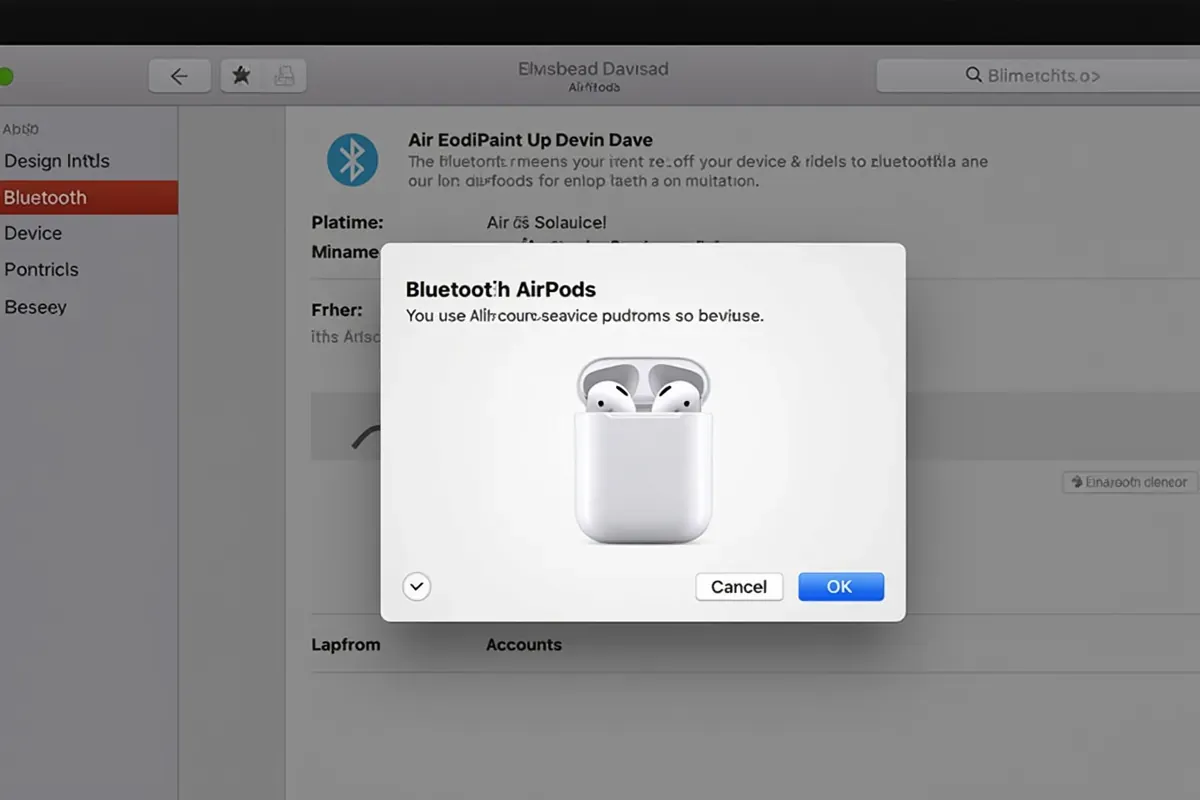Expand the chevron in the AirPods dialog

coord(417,586)
